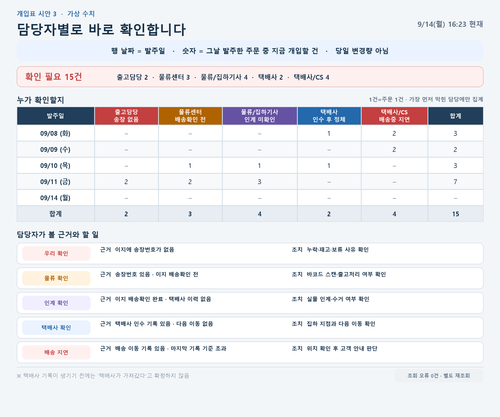The image size is (500, 417).
Task: Click the 09/10 row 물류센터 cell value 1
Action: click(190, 165)
